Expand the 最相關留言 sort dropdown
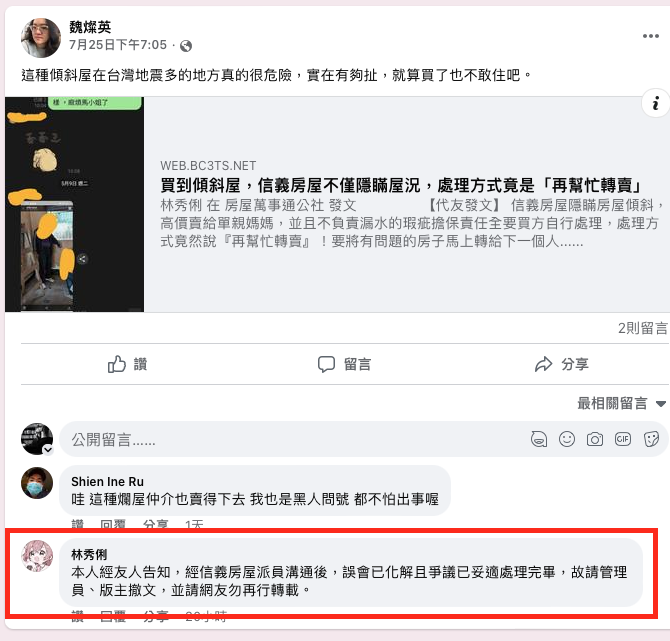Image resolution: width=670 pixels, height=641 pixels. click(621, 403)
